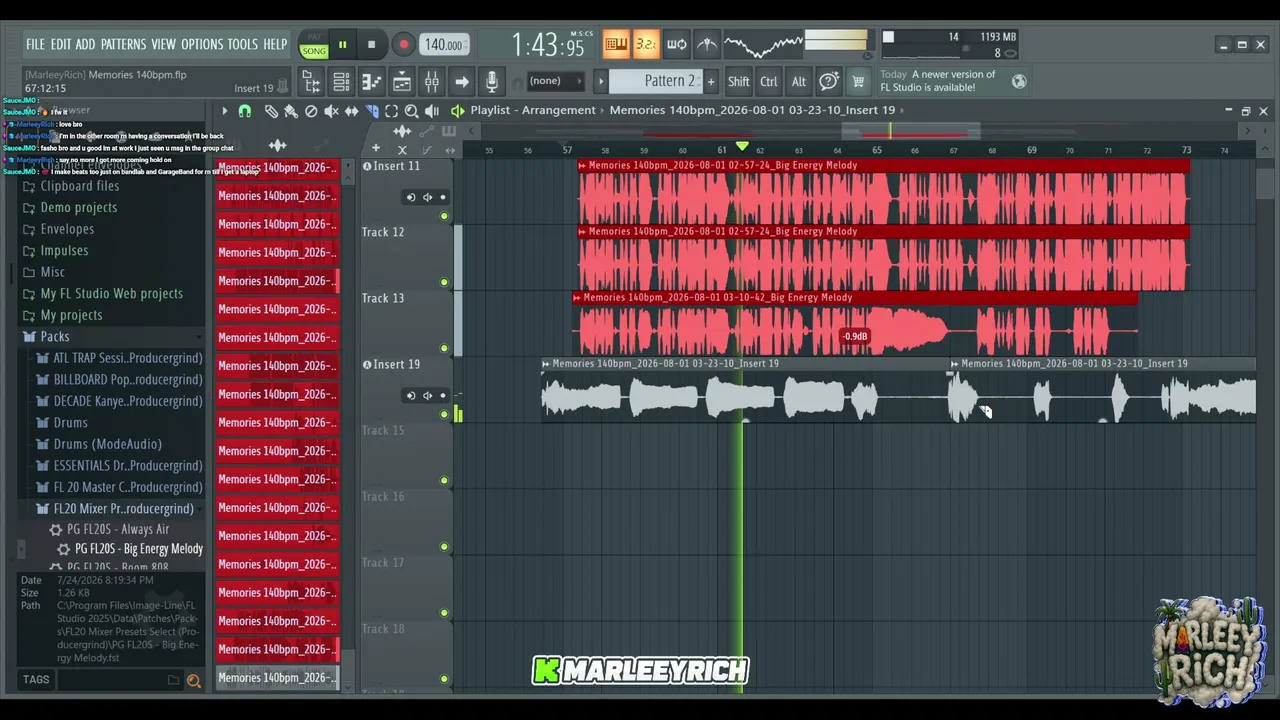This screenshot has height=720, width=1280.
Task: Open the ADD menu
Action: 85,45
